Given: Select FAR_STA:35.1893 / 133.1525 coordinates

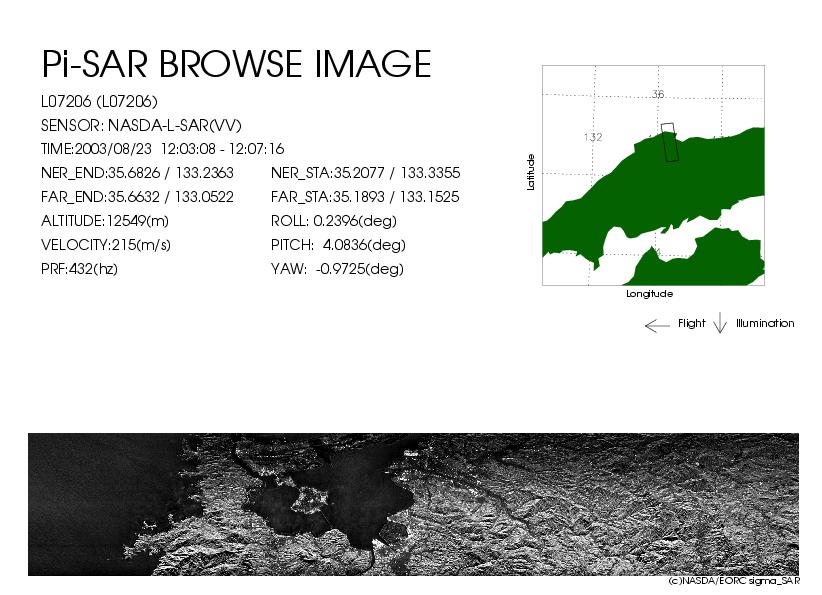Looking at the screenshot, I should (x=365, y=197).
